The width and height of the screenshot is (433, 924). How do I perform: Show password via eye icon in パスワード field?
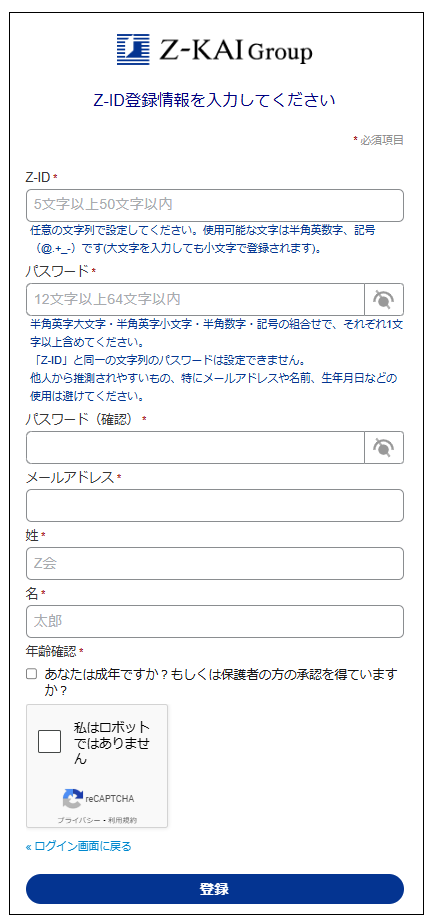(384, 299)
